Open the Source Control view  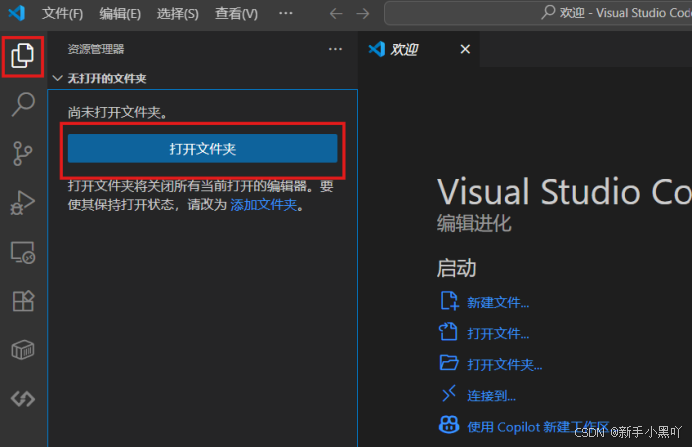pyautogui.click(x=23, y=153)
